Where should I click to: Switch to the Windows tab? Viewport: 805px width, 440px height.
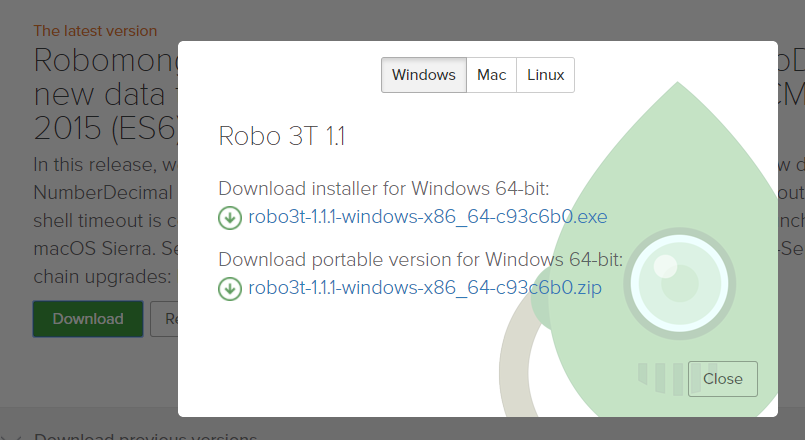coord(424,75)
